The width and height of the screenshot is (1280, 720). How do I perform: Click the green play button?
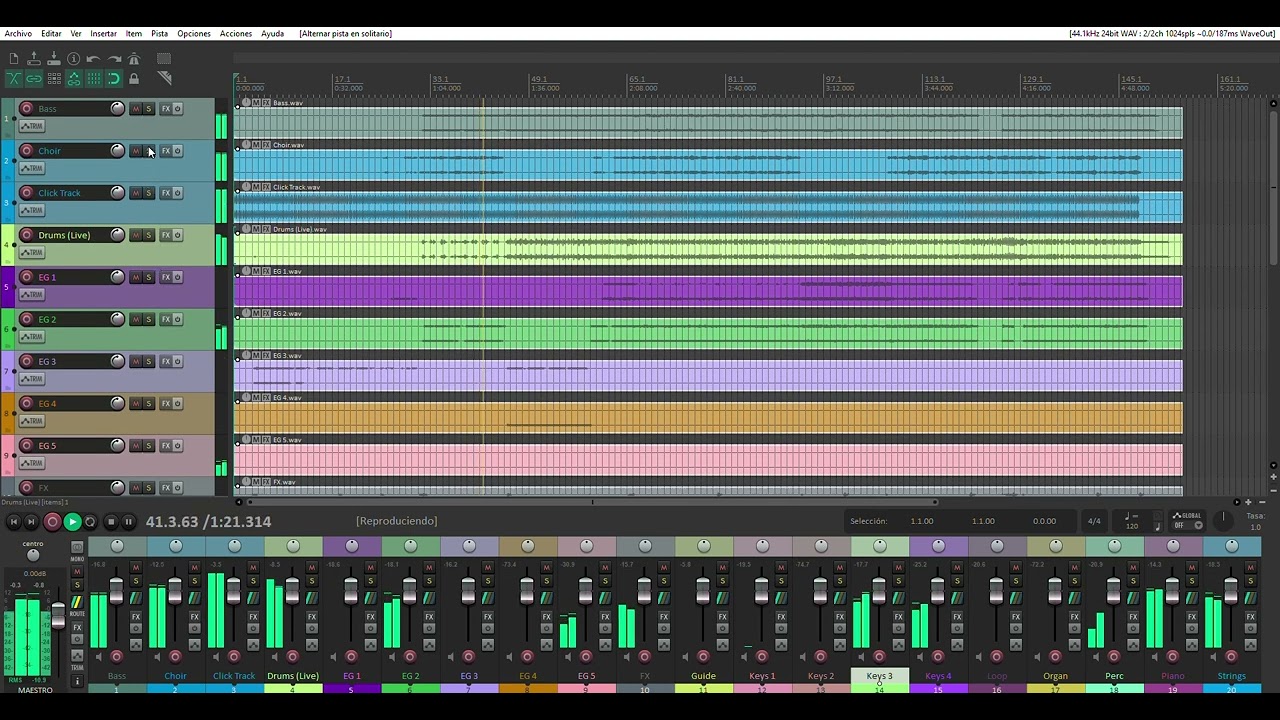pos(72,522)
